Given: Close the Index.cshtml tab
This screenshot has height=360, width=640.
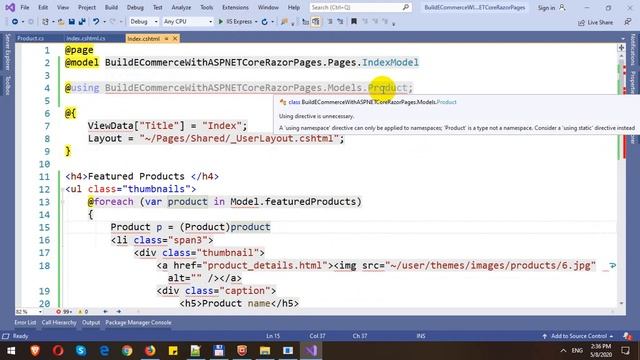Looking at the screenshot, I should [x=175, y=38].
